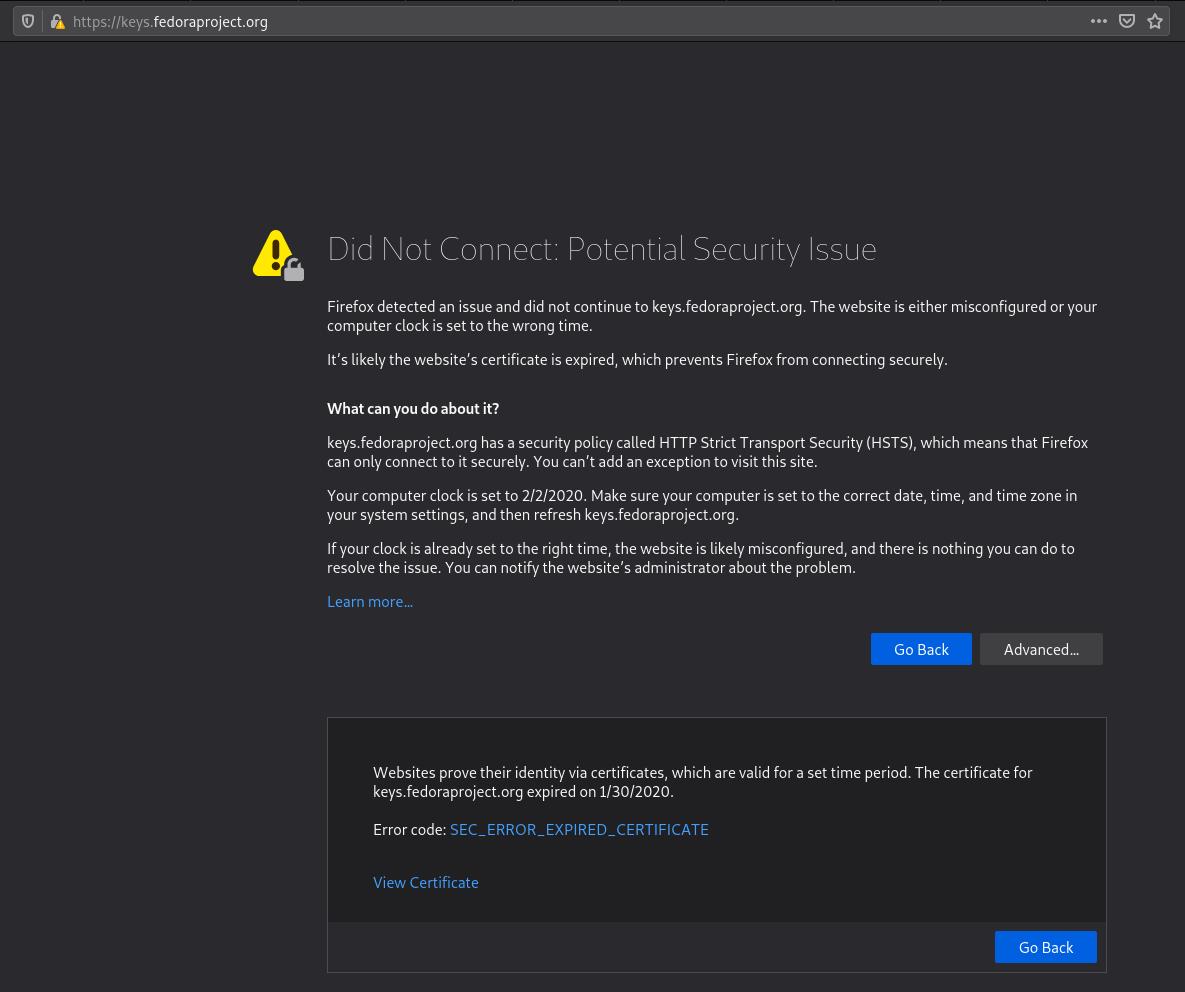Click the yellow warning triangle lock image
The width and height of the screenshot is (1185, 992).
pyautogui.click(x=278, y=255)
